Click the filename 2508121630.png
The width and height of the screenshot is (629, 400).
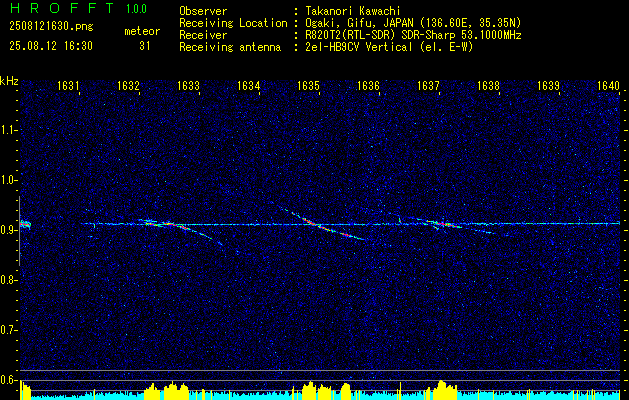(x=51, y=26)
